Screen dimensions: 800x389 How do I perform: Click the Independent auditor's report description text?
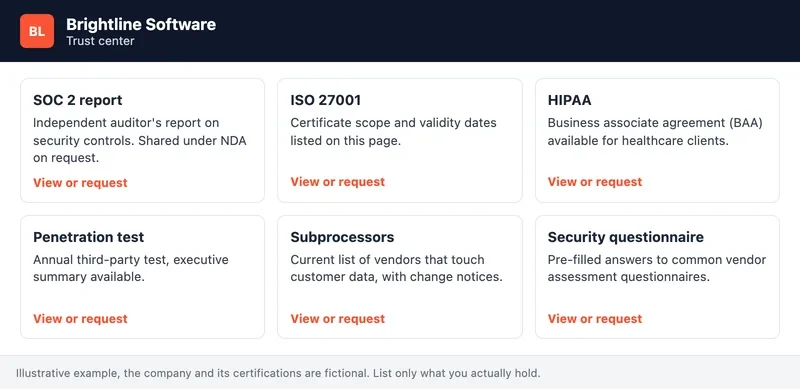point(140,140)
